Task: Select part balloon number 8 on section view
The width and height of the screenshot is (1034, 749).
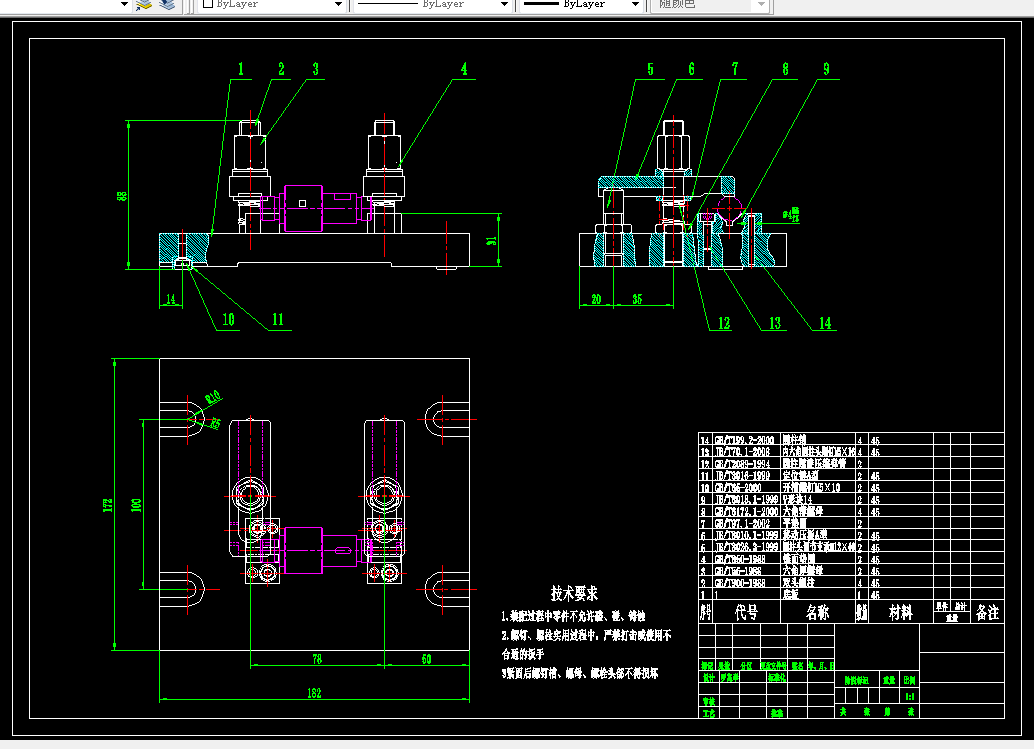Action: tap(785, 69)
